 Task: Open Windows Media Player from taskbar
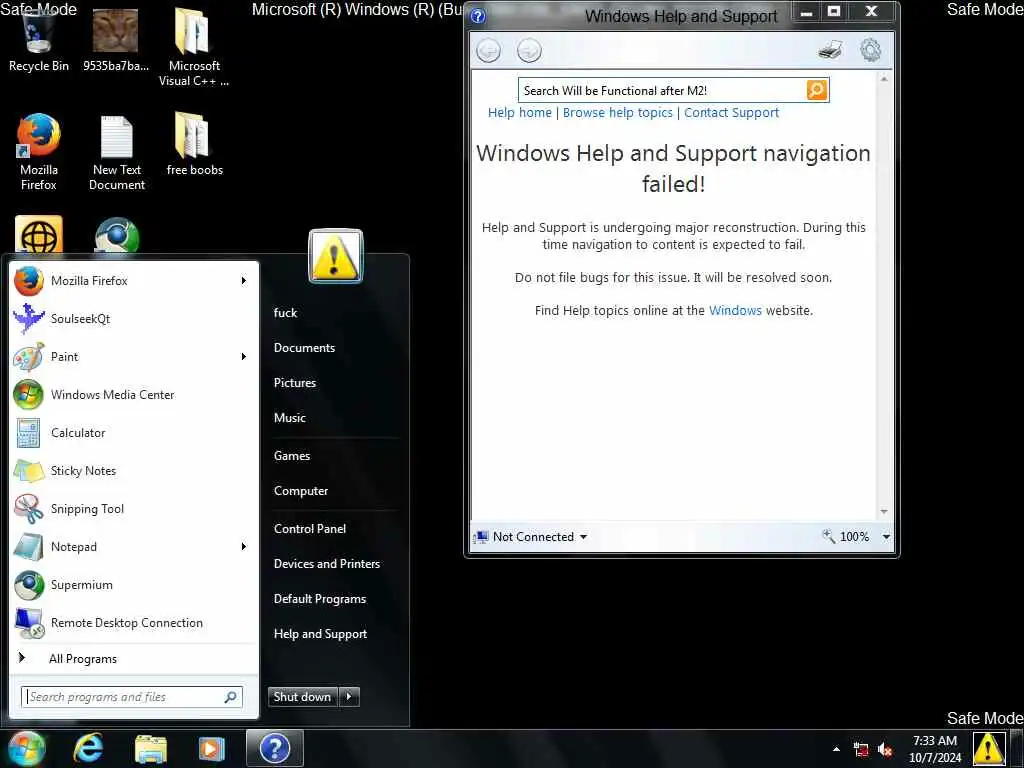point(211,748)
